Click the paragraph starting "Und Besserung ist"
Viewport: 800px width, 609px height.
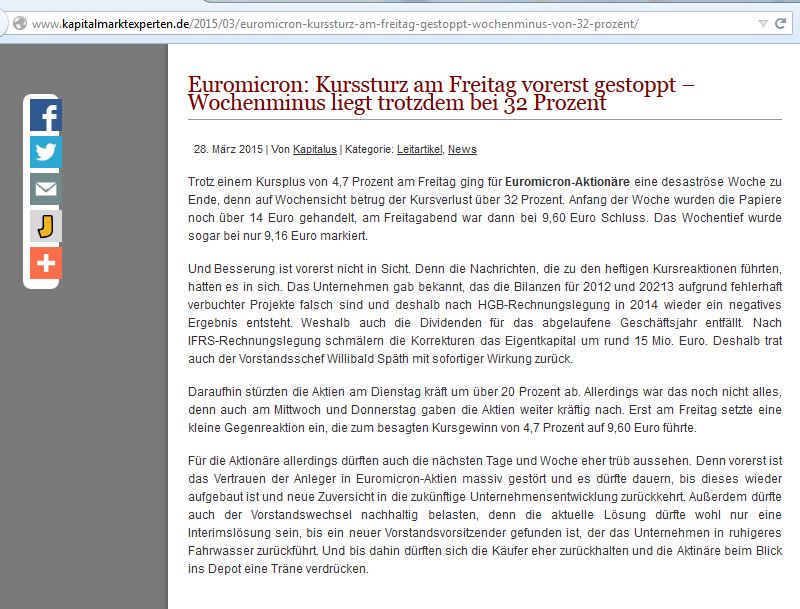(x=485, y=314)
